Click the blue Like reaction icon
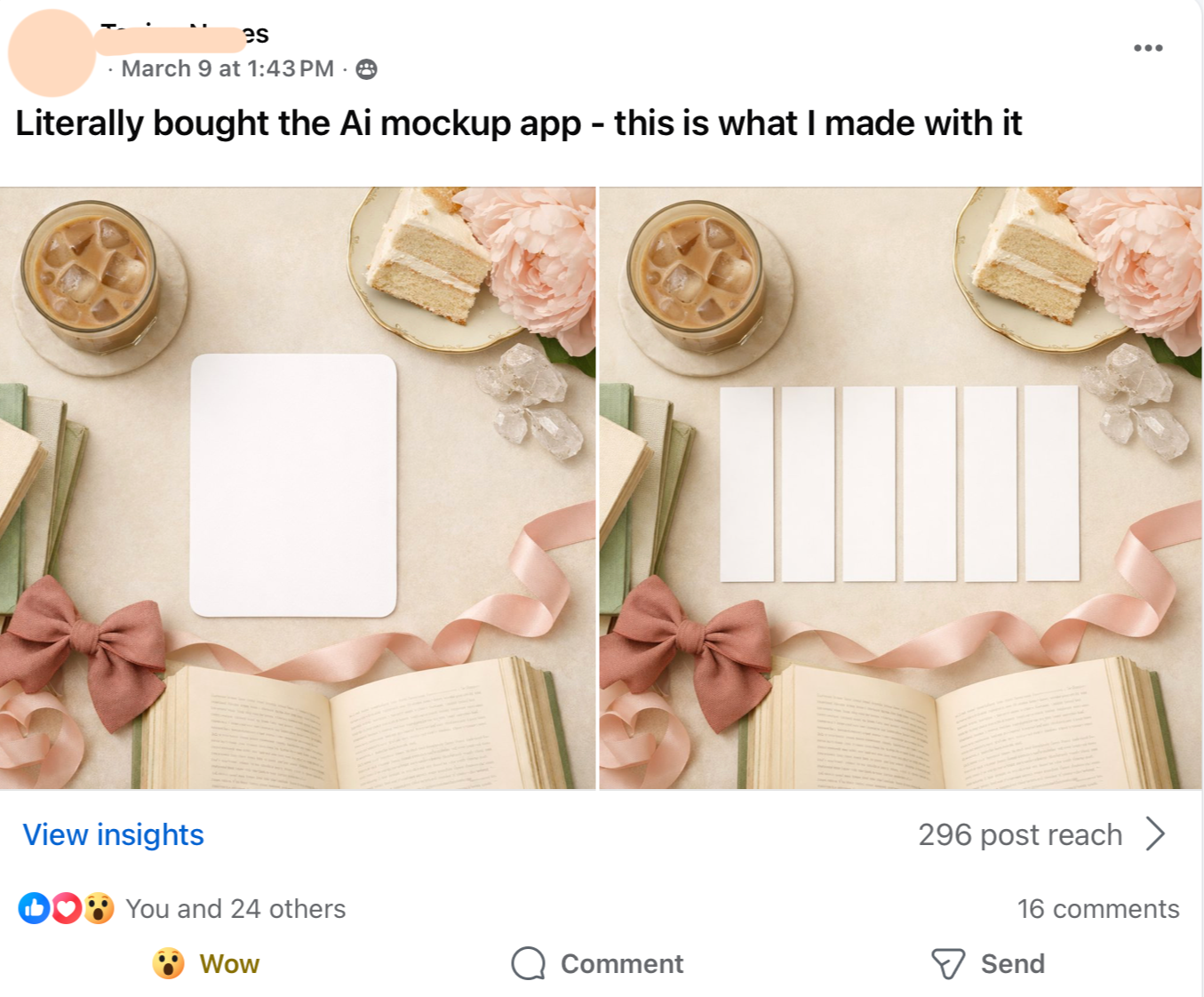Image resolution: width=1204 pixels, height=997 pixels. pyautogui.click(x=34, y=908)
